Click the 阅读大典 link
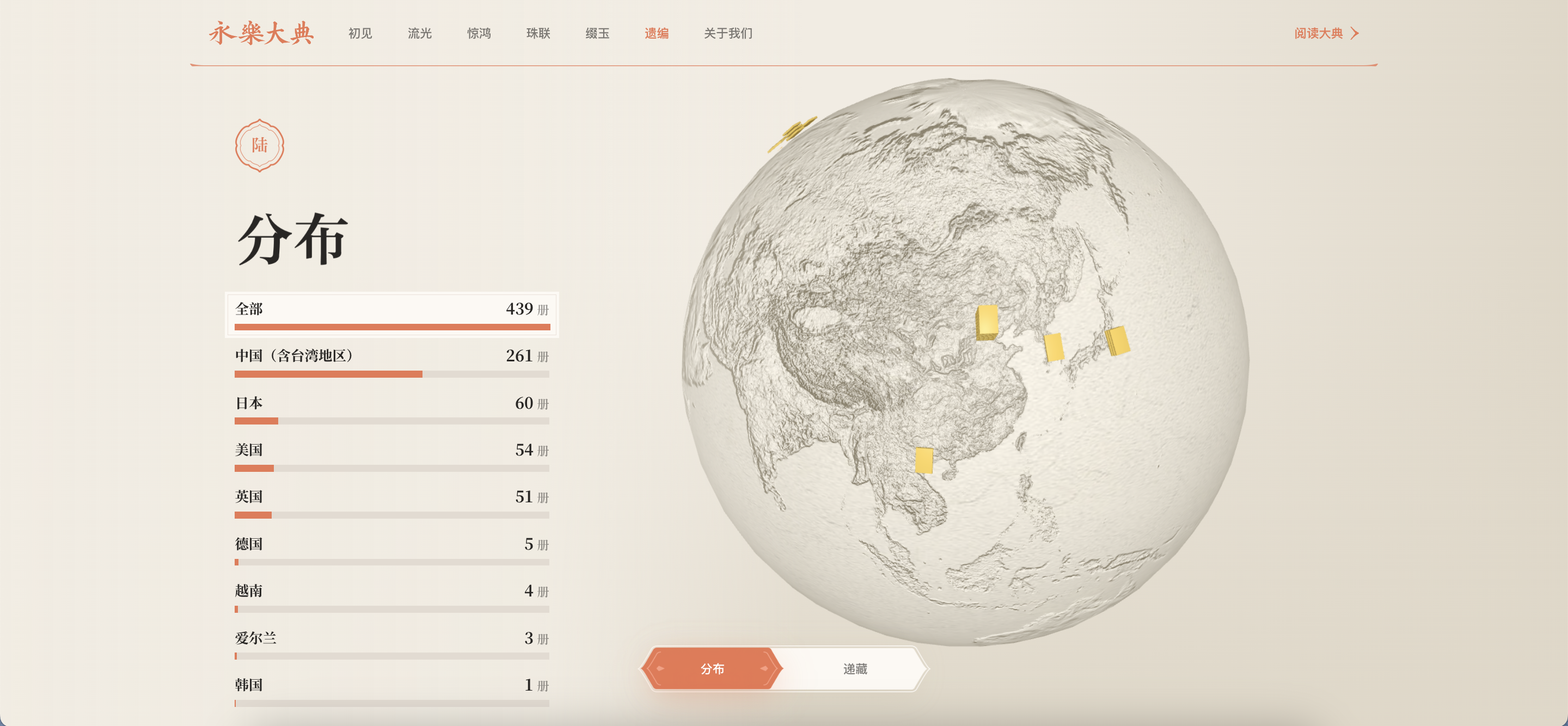The image size is (1568, 726). pyautogui.click(x=1318, y=34)
